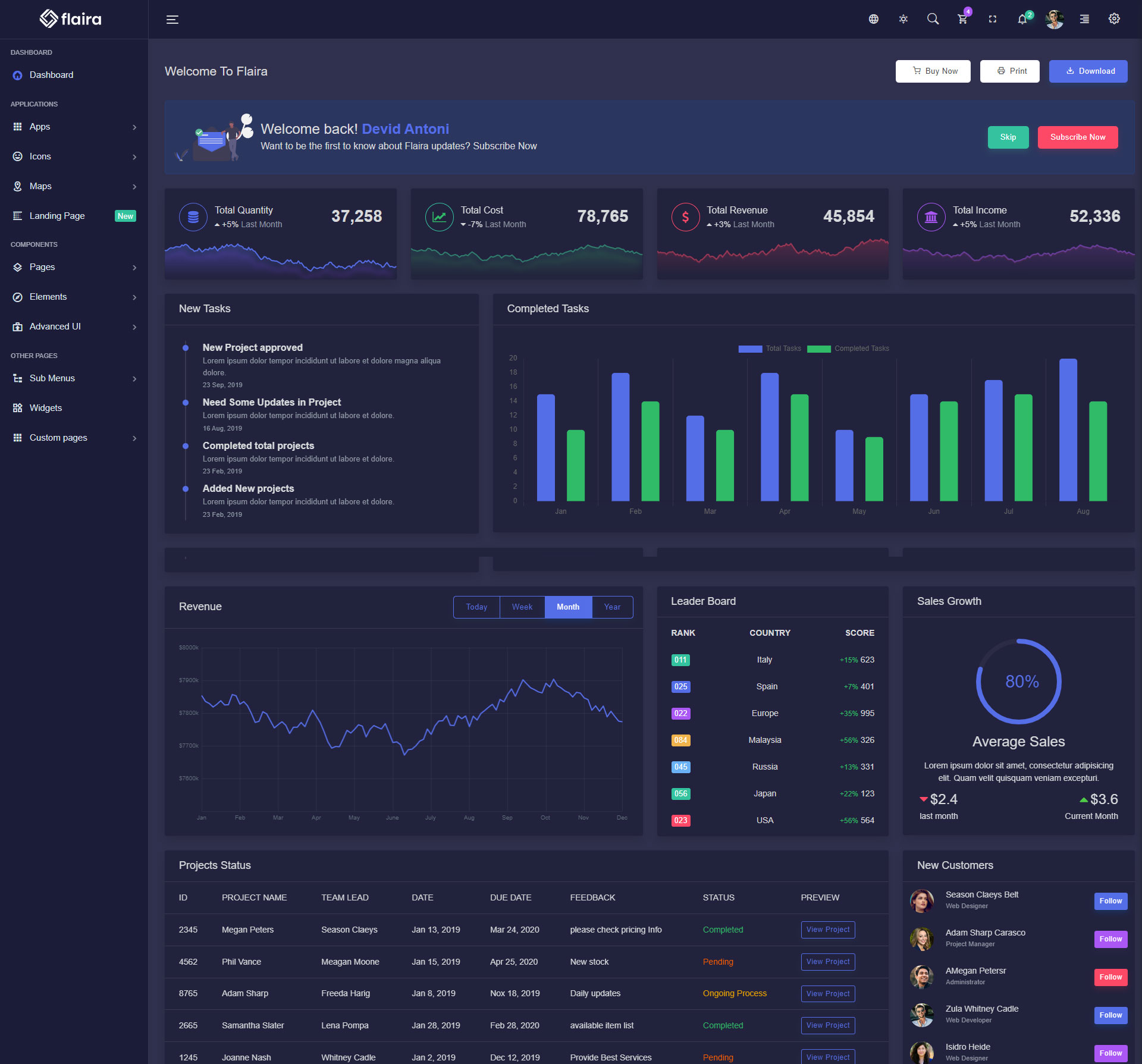Viewport: 1142px width, 1064px height.
Task: Open the settings gear icon
Action: 1114,19
